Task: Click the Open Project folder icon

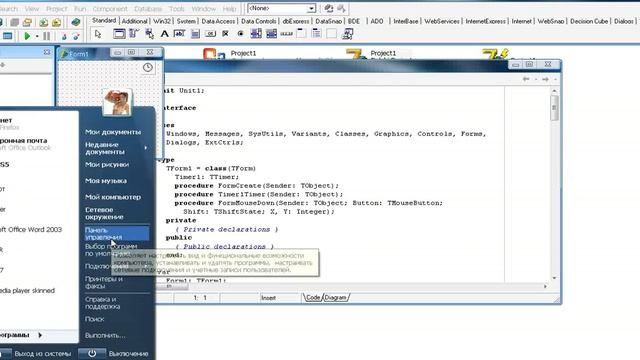Action: [x=27, y=22]
